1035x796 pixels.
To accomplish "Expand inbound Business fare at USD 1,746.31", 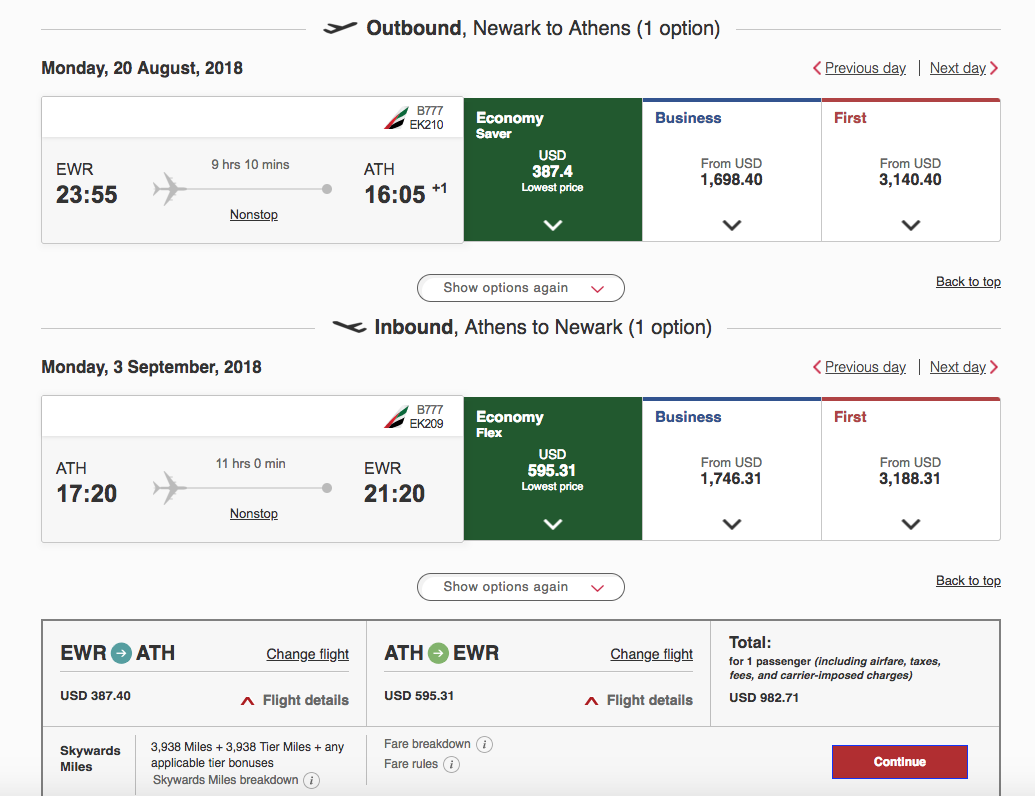I will click(732, 524).
